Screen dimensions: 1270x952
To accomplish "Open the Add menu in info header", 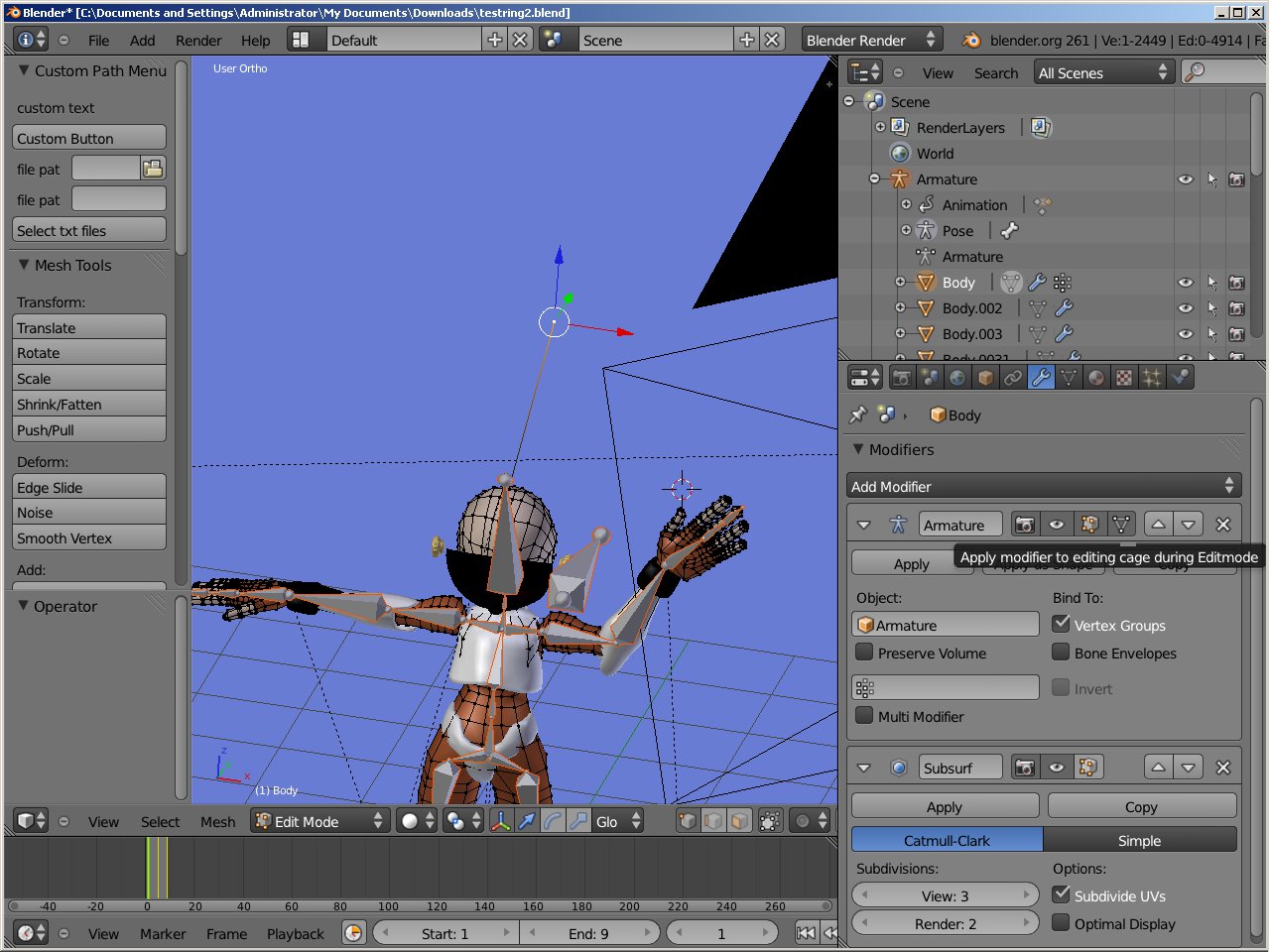I will coord(142,40).
